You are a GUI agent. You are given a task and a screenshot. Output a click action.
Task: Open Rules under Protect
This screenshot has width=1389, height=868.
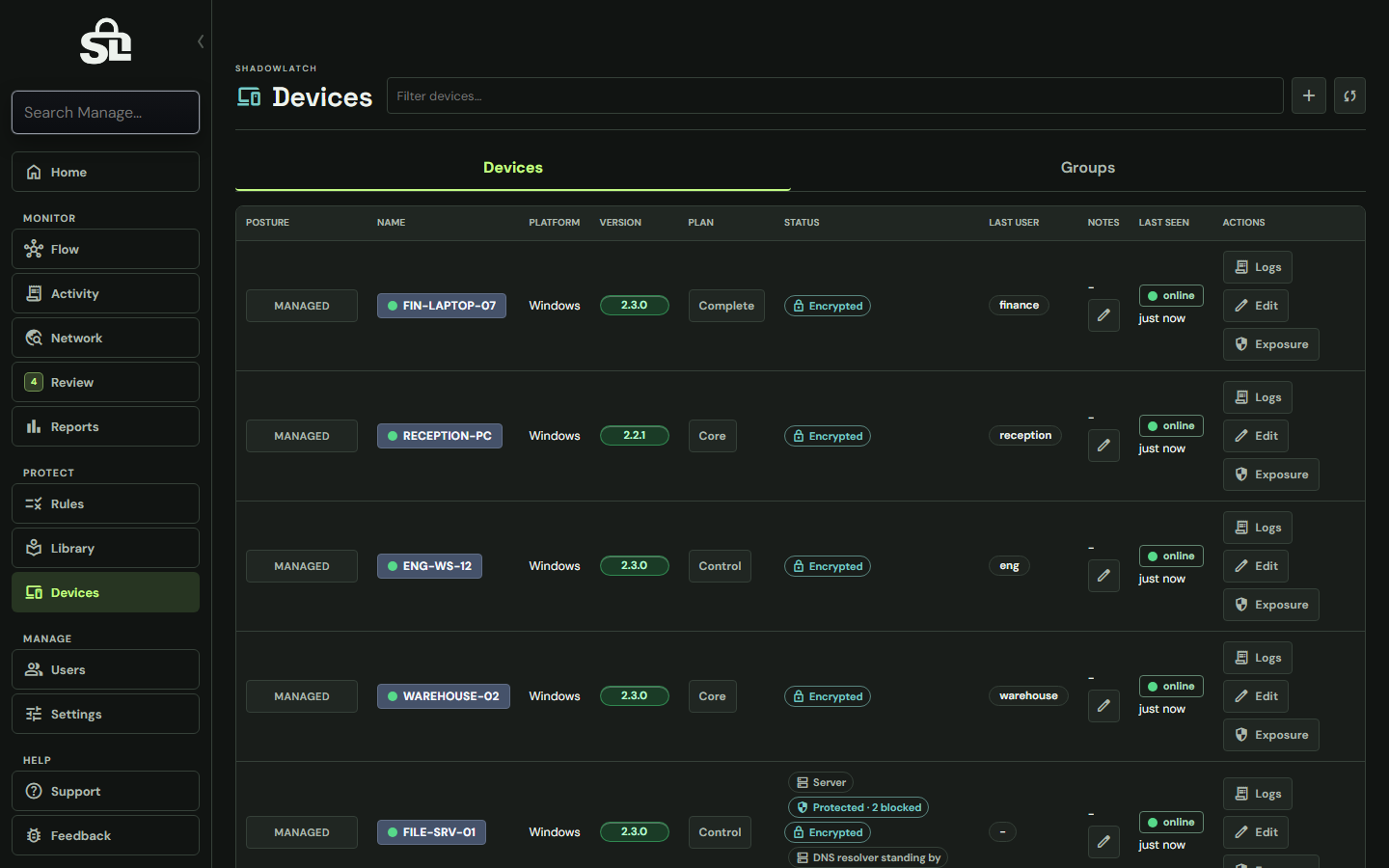pos(105,503)
